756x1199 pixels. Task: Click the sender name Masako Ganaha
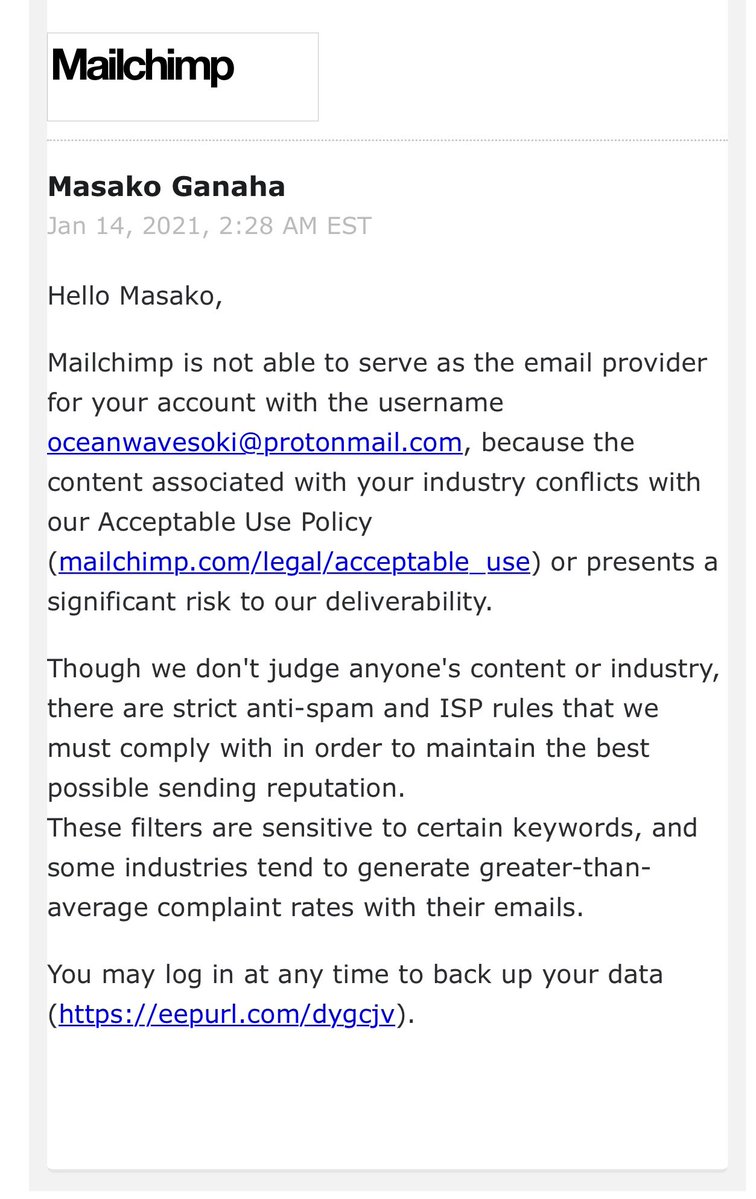coord(166,186)
